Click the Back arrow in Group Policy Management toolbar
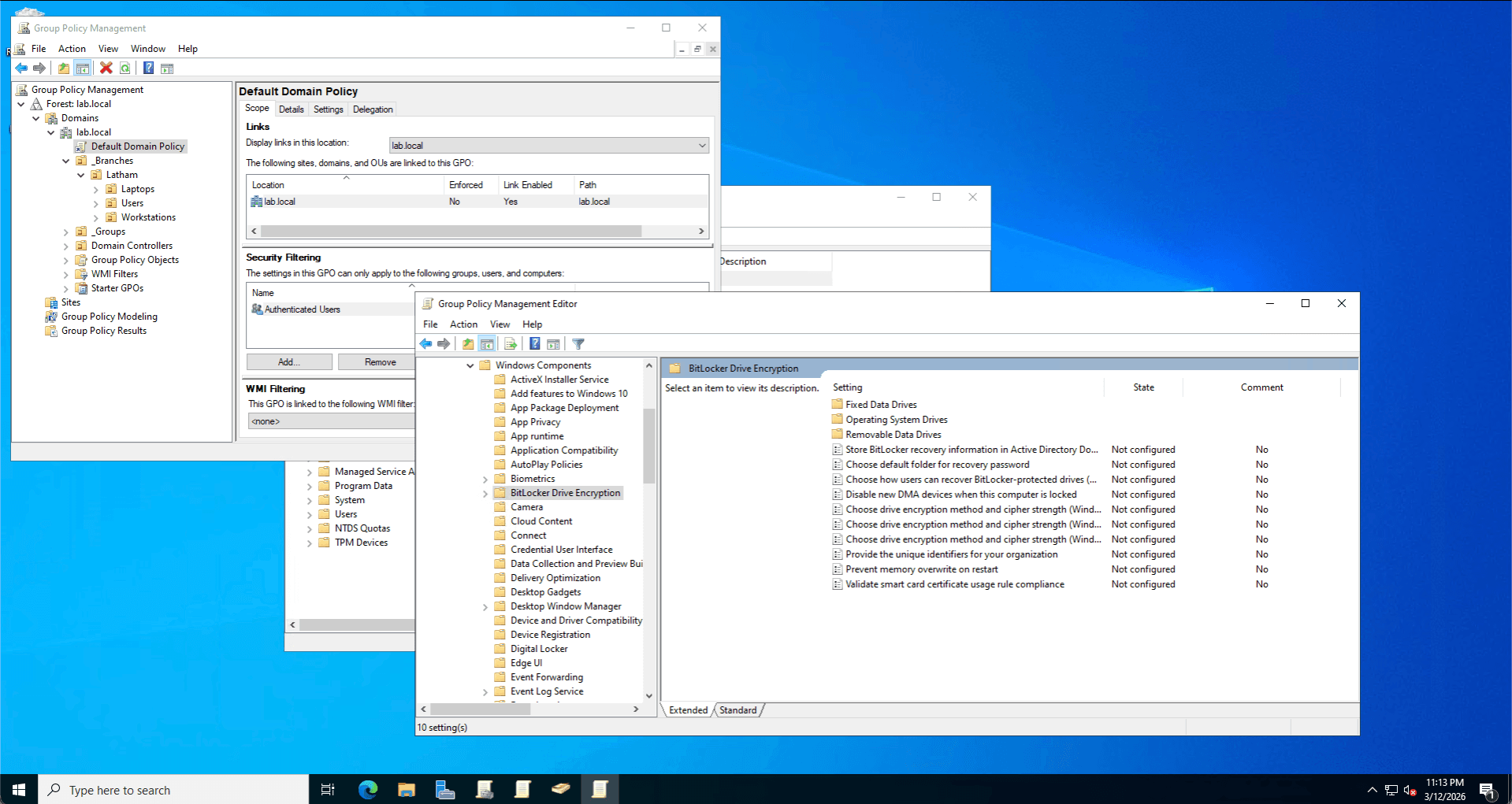1512x804 pixels. click(21, 69)
